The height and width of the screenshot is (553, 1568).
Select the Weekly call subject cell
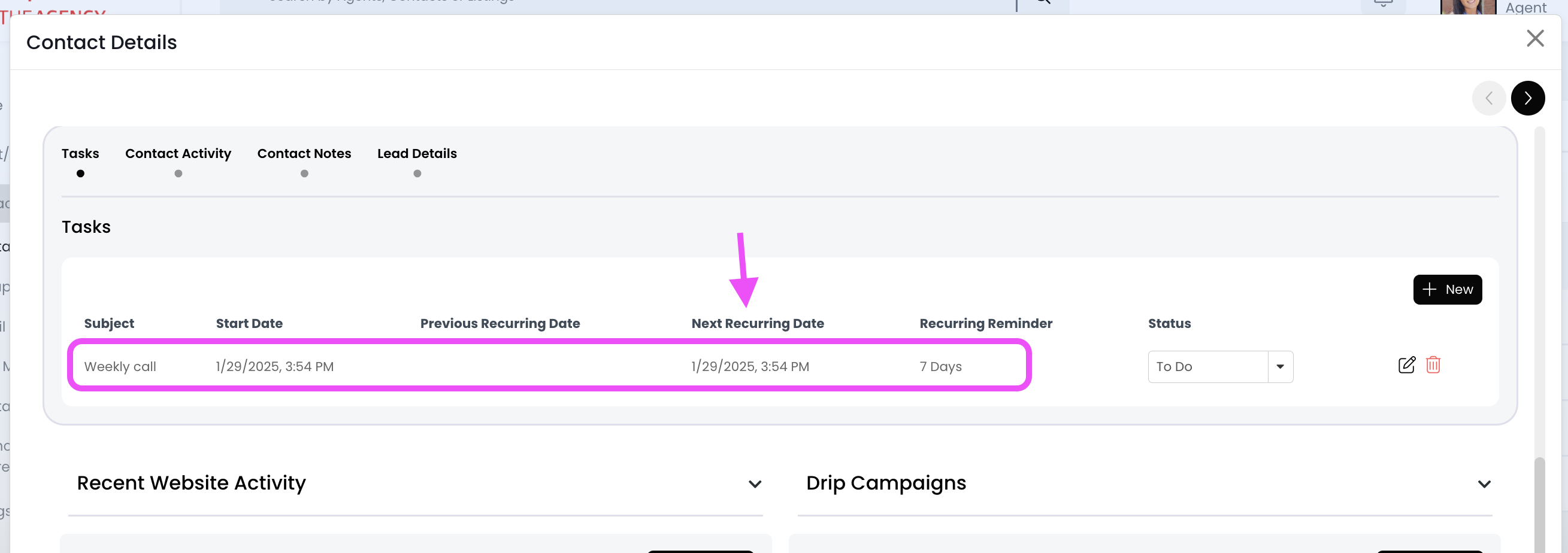coord(120,366)
